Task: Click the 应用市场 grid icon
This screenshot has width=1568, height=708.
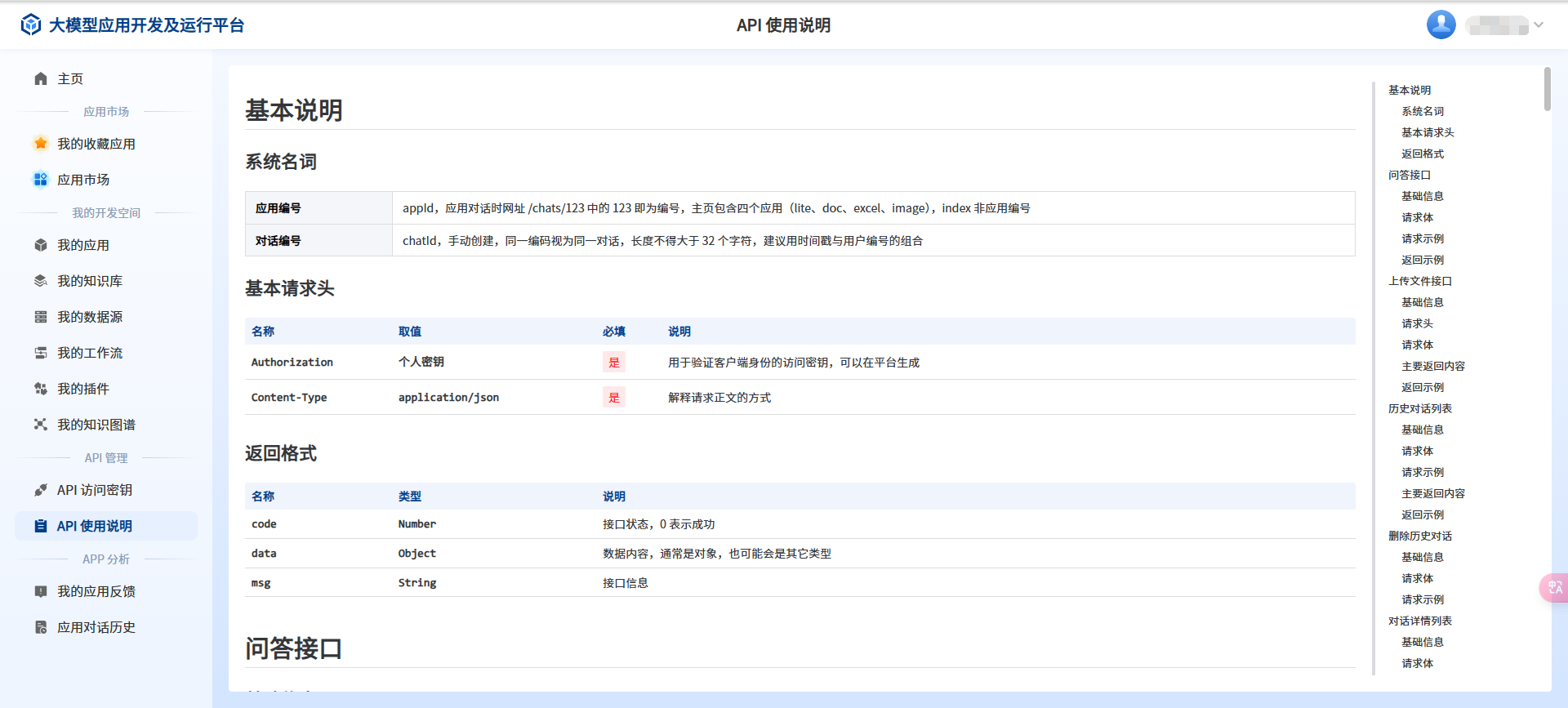Action: point(41,180)
